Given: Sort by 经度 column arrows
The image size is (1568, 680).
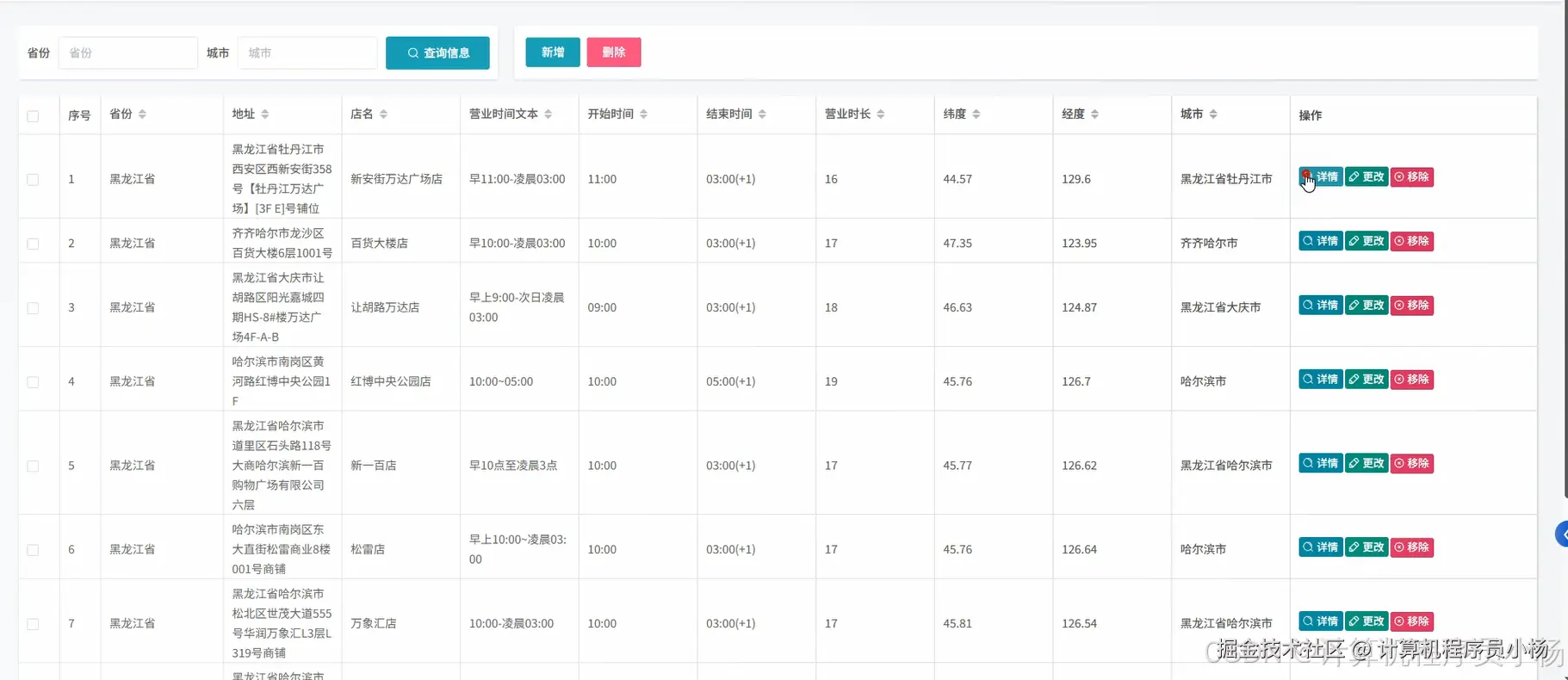Looking at the screenshot, I should pos(1094,114).
